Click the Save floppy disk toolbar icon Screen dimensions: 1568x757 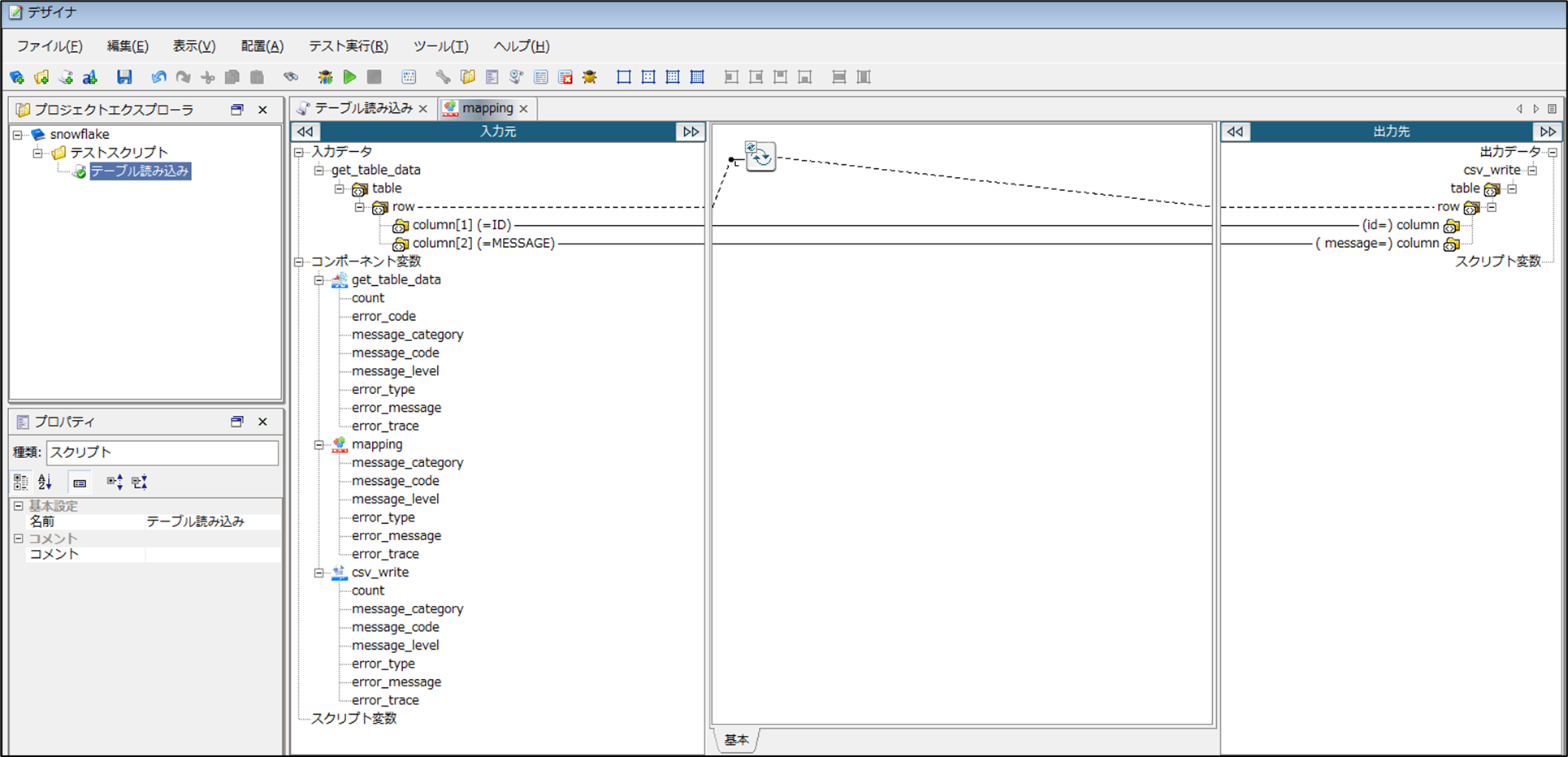[x=124, y=77]
